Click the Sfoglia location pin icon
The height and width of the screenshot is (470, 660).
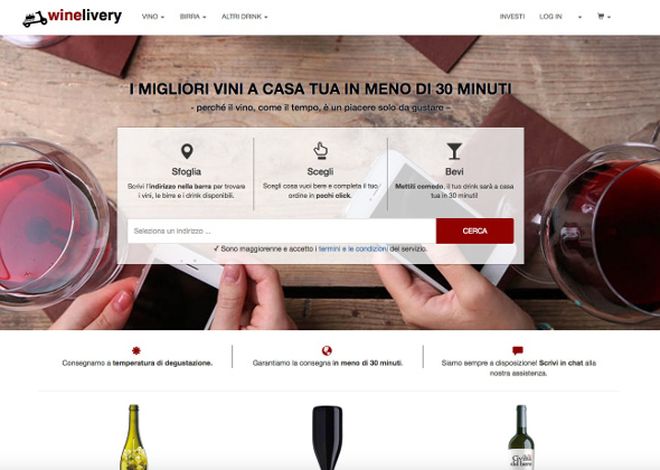pos(187,151)
